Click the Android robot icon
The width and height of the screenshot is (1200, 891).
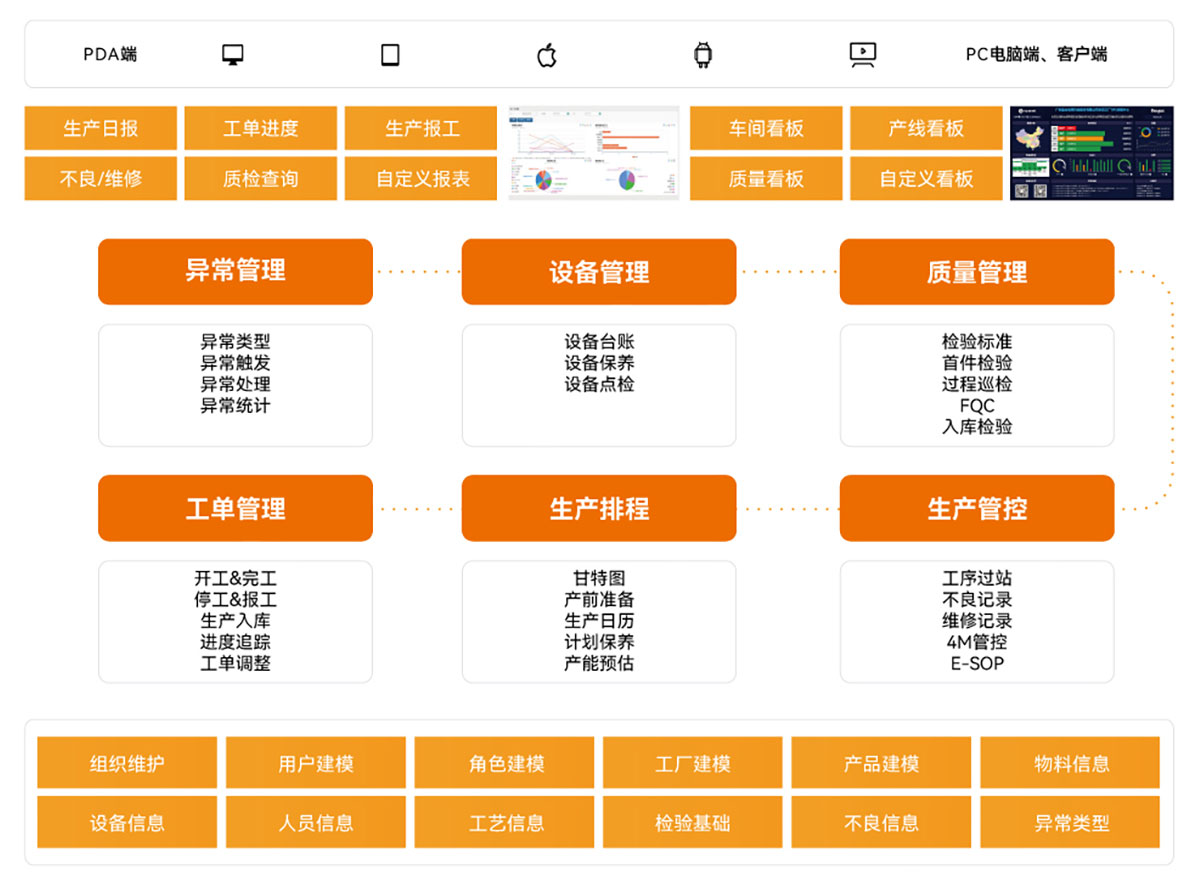pyautogui.click(x=703, y=55)
